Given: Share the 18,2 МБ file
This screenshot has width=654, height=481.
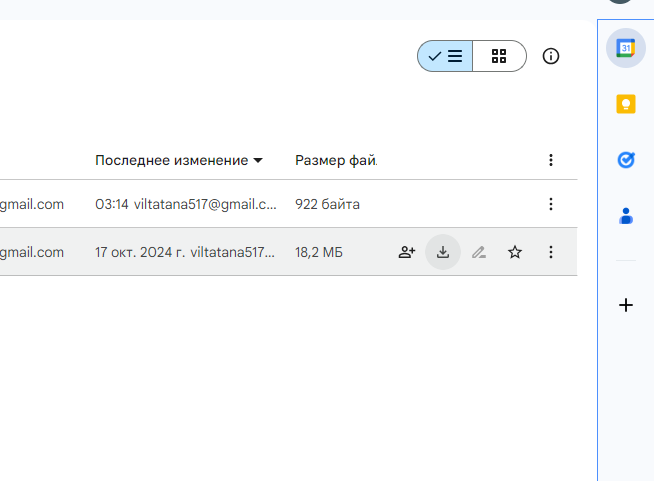Looking at the screenshot, I should click(x=407, y=252).
